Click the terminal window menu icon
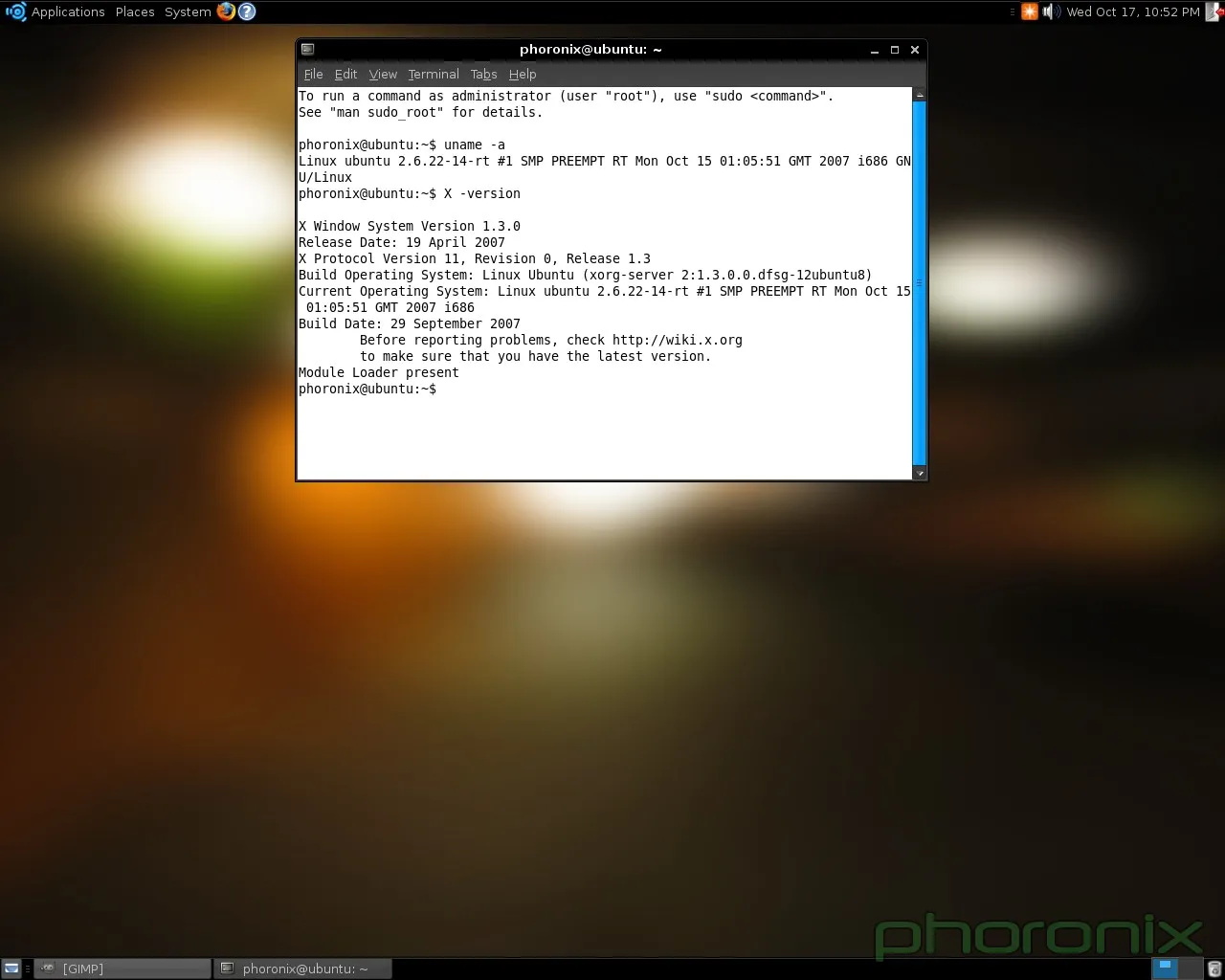The image size is (1225, 980). coord(307,50)
